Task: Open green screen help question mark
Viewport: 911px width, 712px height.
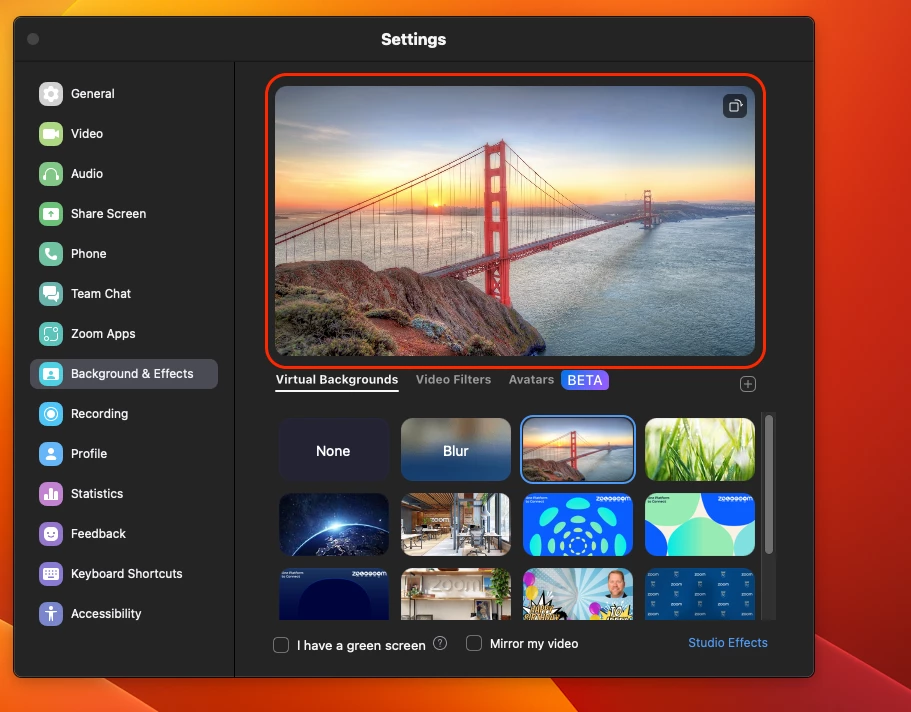Action: point(440,643)
